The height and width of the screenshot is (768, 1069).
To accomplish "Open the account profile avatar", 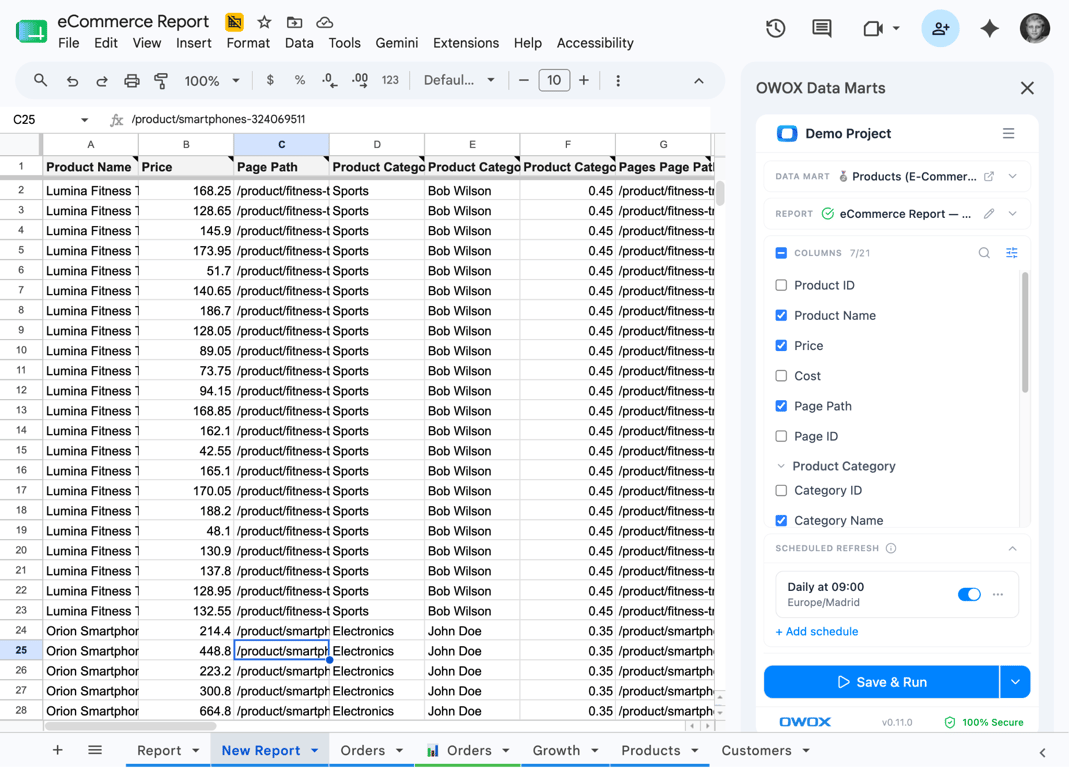I will [x=1034, y=28].
